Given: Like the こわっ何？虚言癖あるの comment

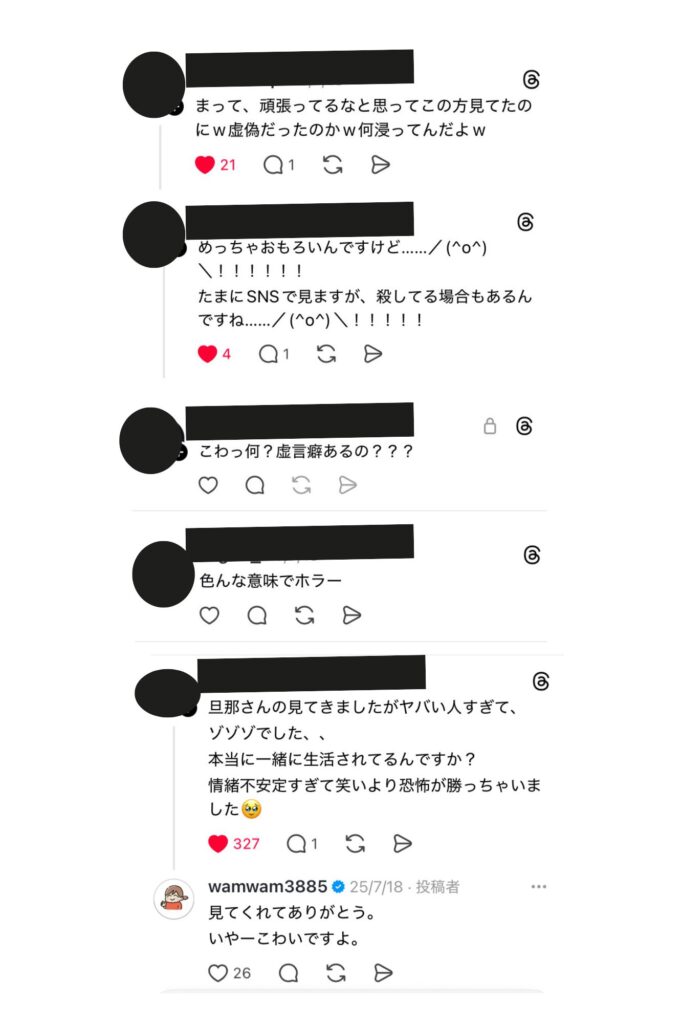Looking at the screenshot, I should (x=208, y=485).
